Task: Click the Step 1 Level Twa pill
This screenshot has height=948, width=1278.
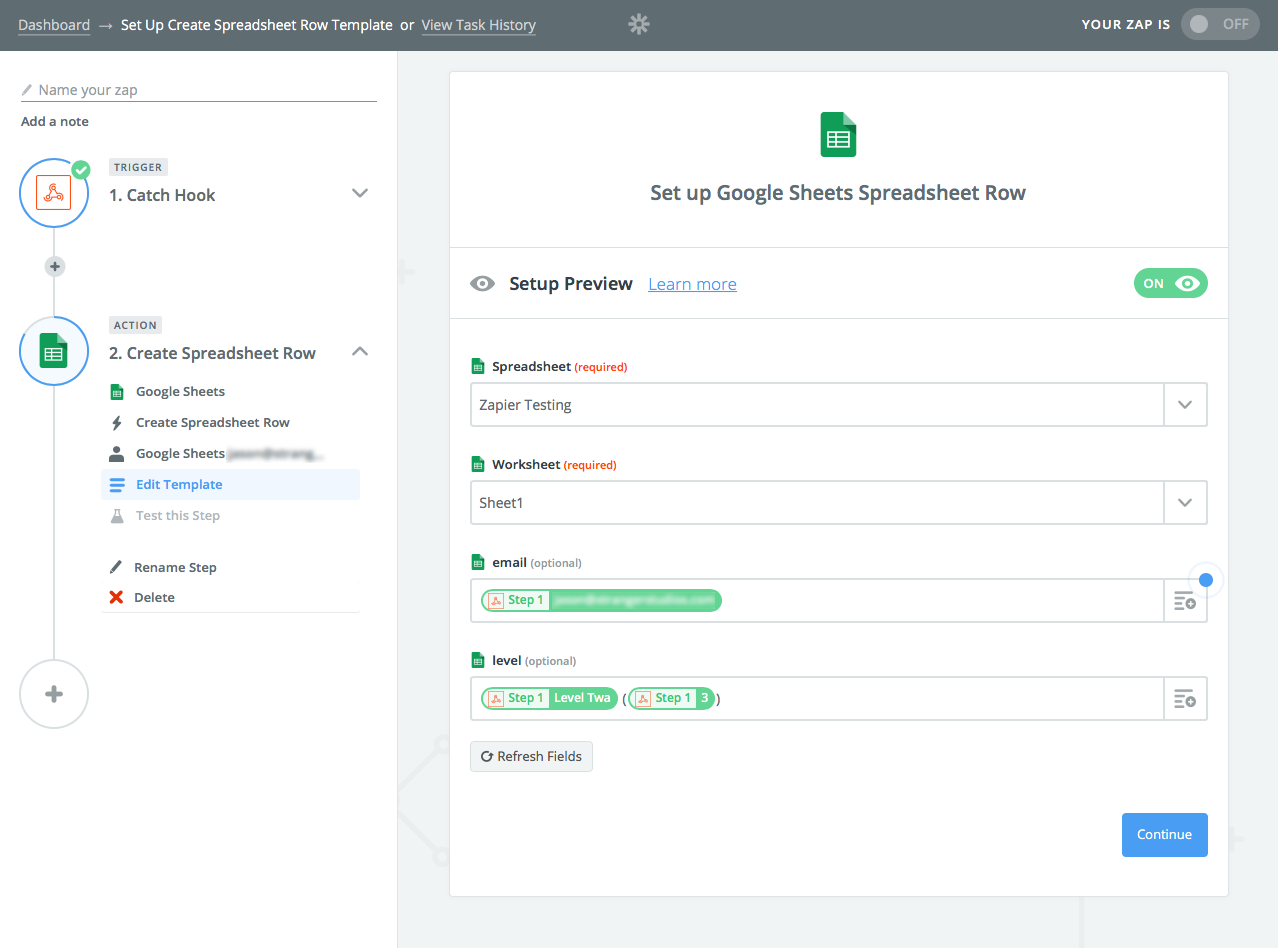Action: click(x=549, y=698)
